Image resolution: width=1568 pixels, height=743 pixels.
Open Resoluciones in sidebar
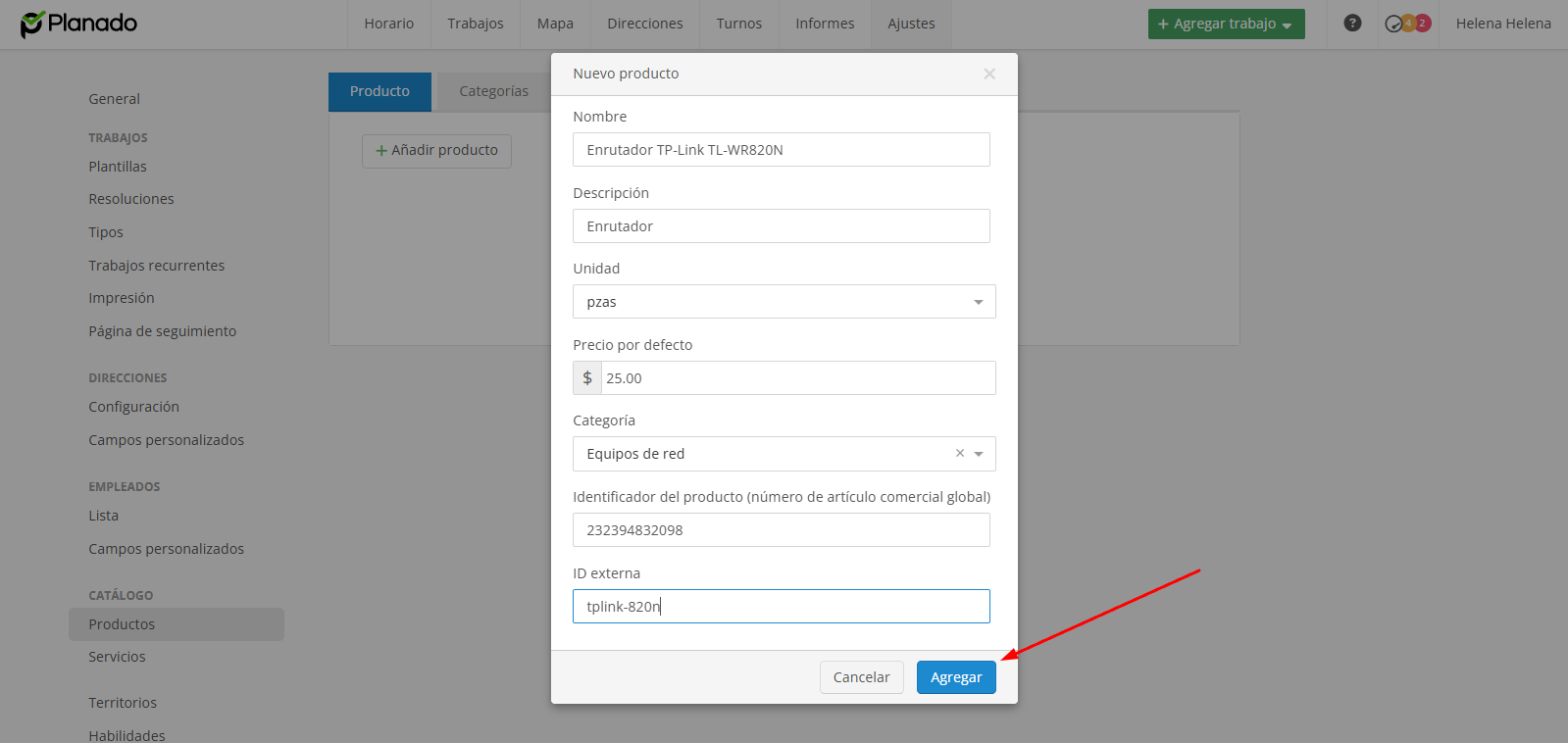131,199
